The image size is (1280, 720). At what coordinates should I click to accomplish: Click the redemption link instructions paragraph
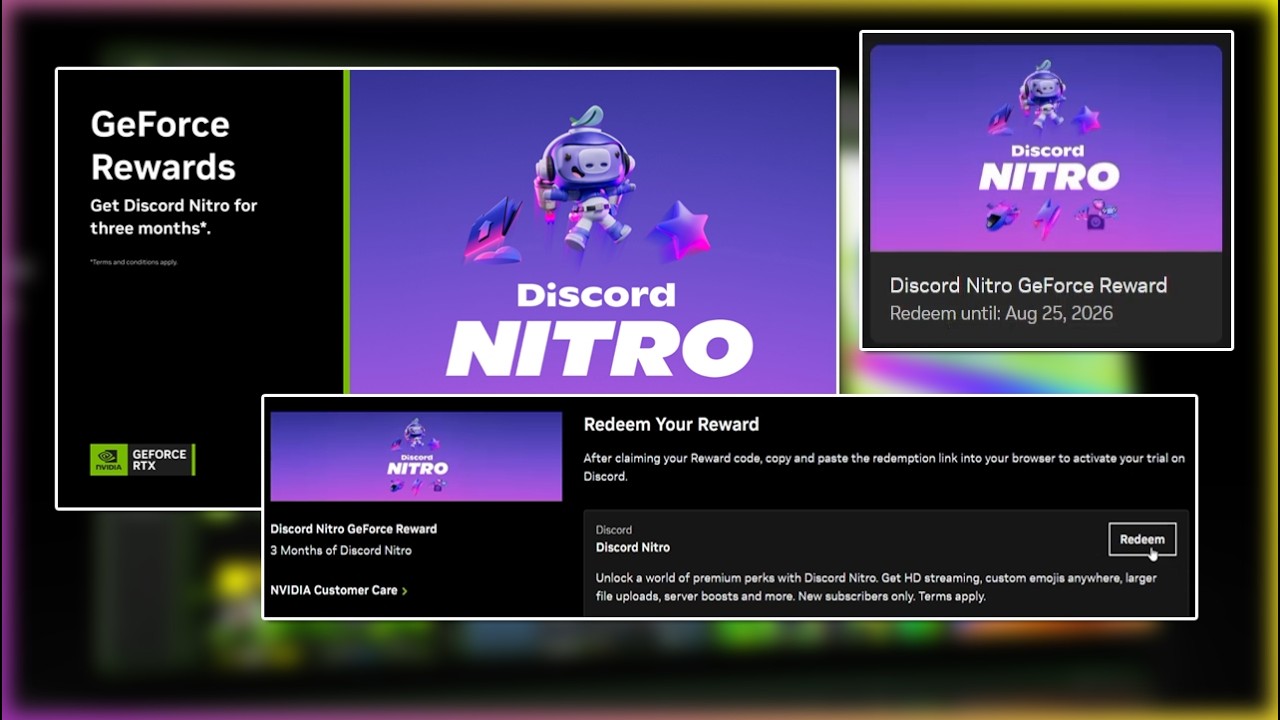(x=884, y=467)
